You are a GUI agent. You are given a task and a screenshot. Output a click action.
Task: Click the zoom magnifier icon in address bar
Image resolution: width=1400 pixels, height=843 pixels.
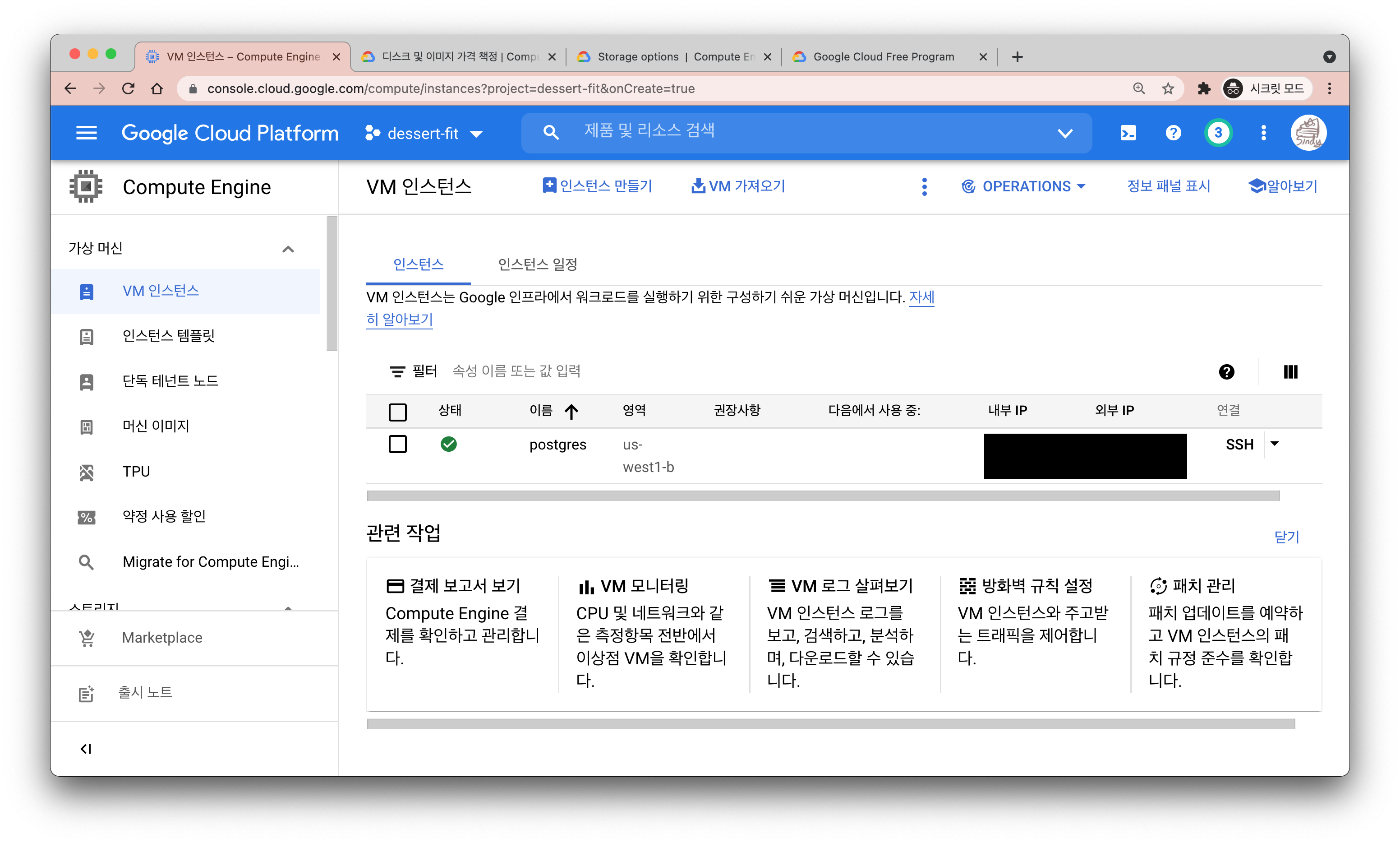pyautogui.click(x=1138, y=88)
